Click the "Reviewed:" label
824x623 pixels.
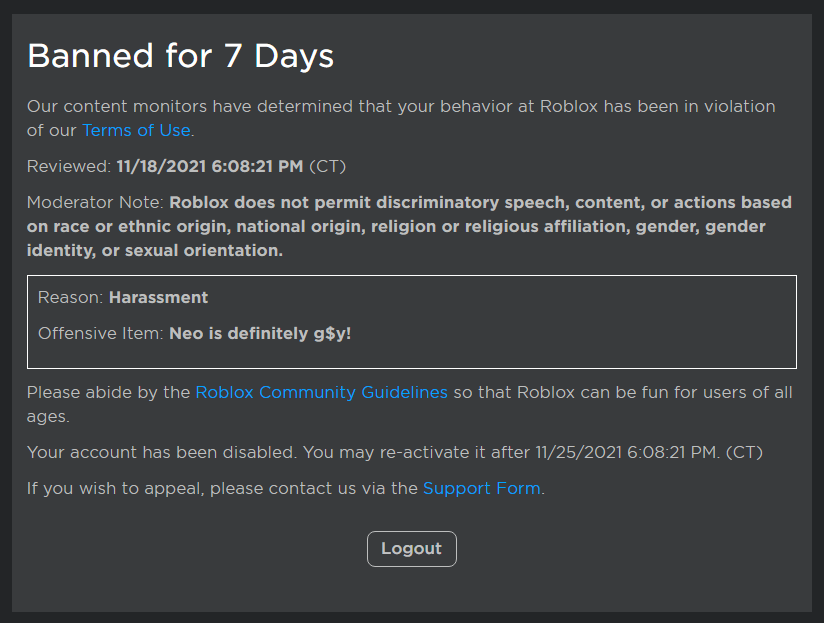[x=69, y=166]
